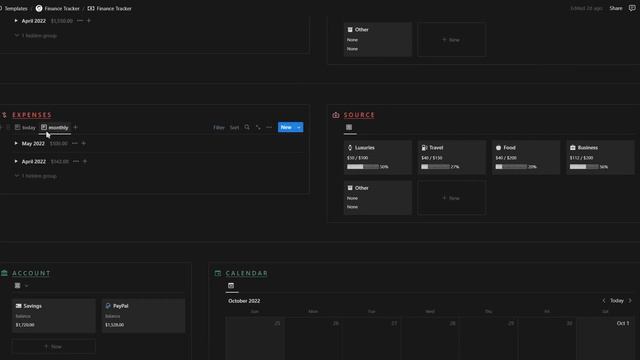The image size is (640, 360).
Task: Click the card icon on Savings account
Action: tap(18, 306)
